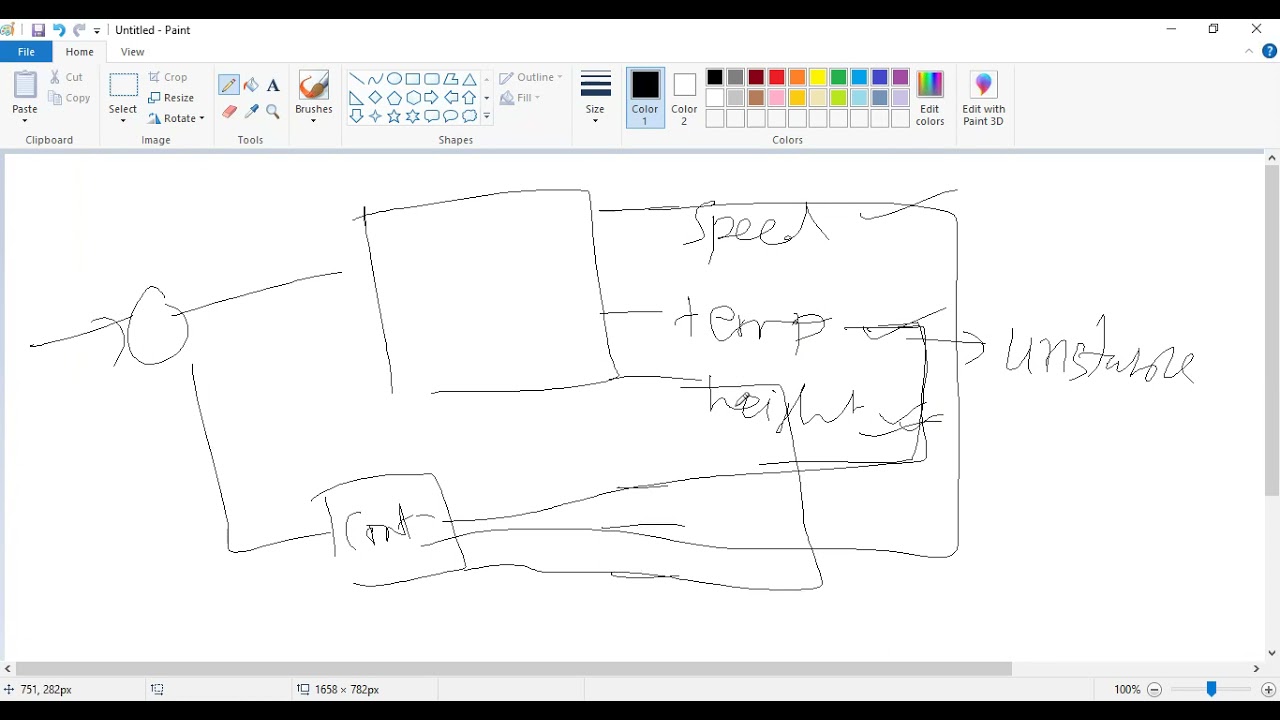Pick the purple color swatch
1280x720 pixels.
coord(900,77)
